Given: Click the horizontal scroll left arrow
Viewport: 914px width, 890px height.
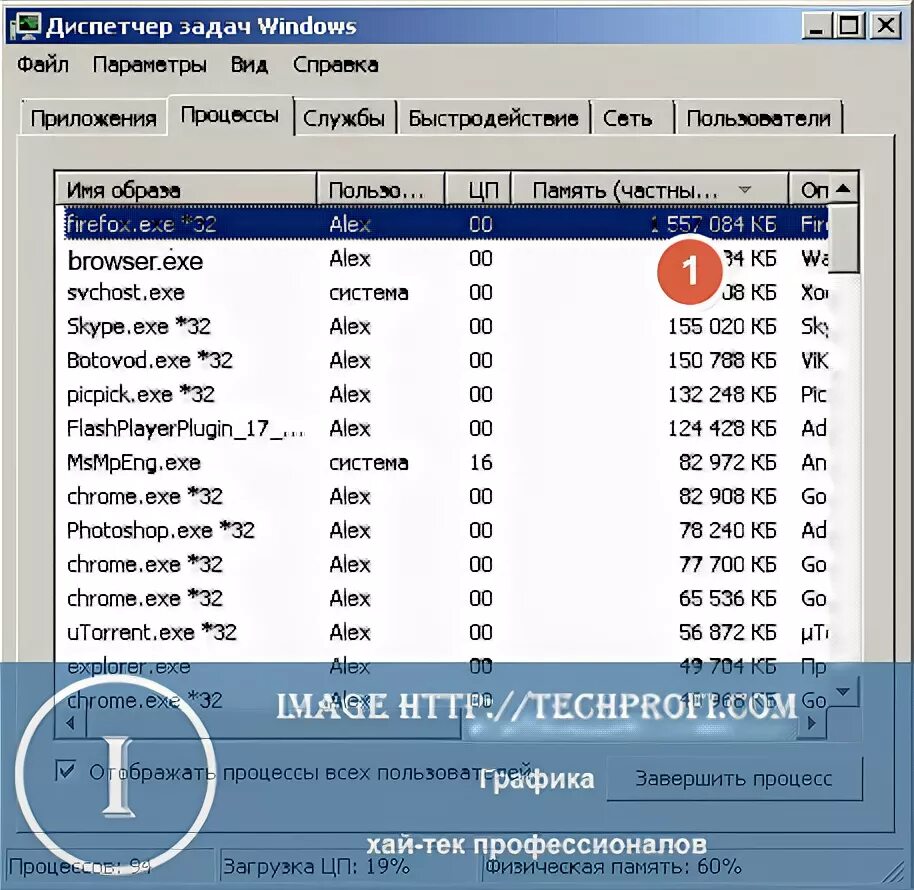Looking at the screenshot, I should coord(71,723).
